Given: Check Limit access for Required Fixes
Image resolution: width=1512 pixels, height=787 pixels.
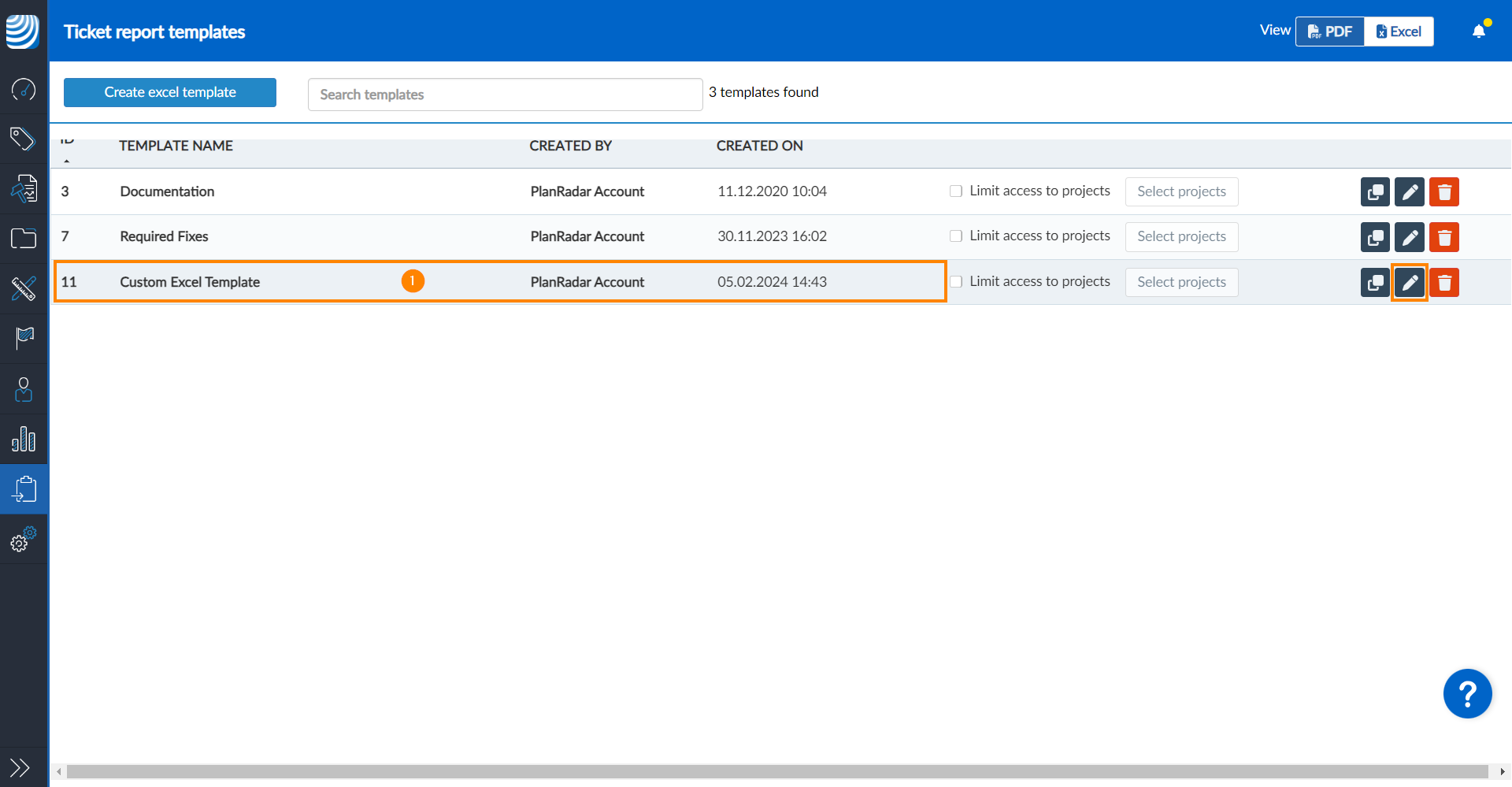Looking at the screenshot, I should (x=956, y=236).
